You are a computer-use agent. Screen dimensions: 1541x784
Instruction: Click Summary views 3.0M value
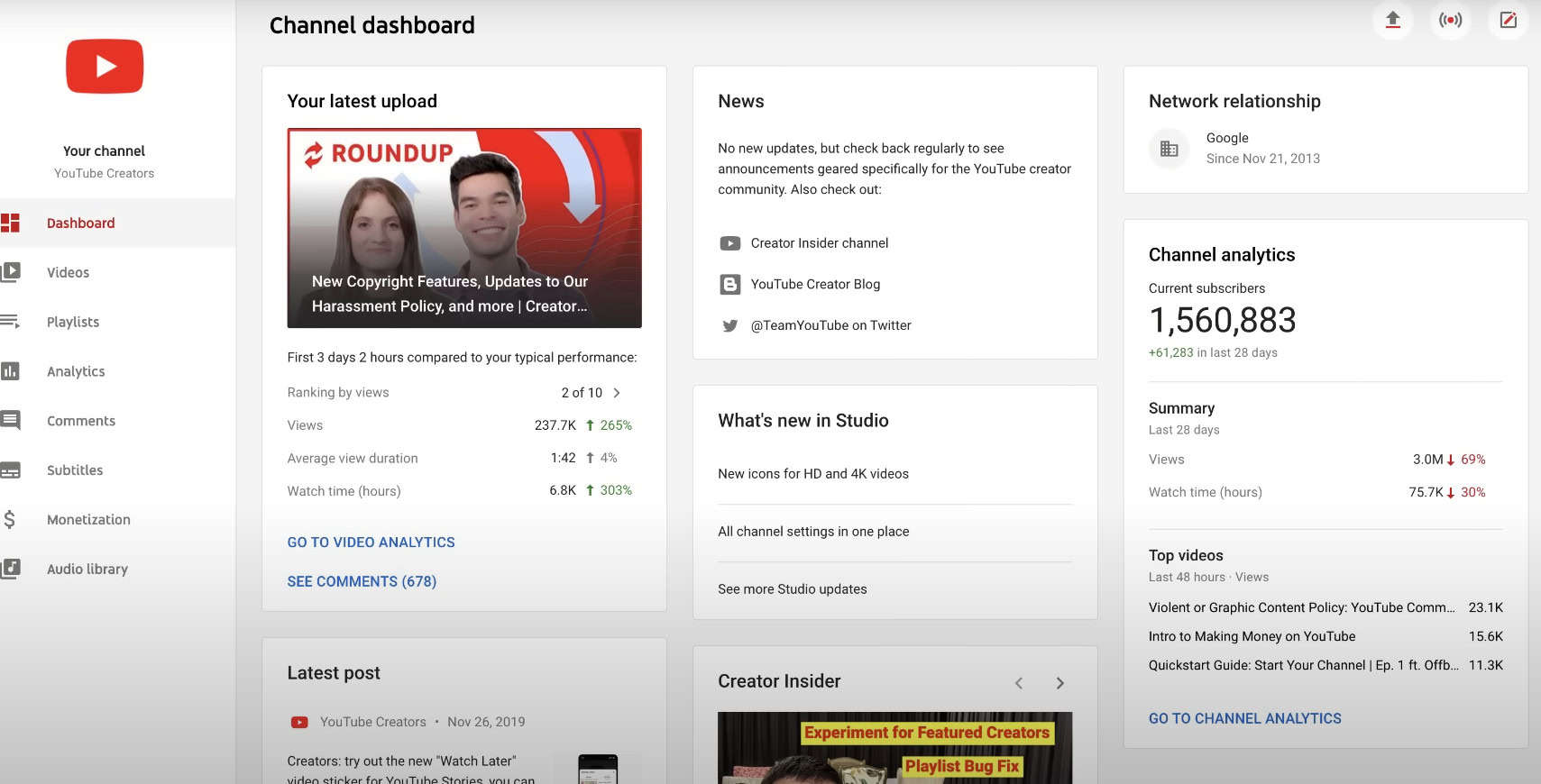click(1427, 460)
